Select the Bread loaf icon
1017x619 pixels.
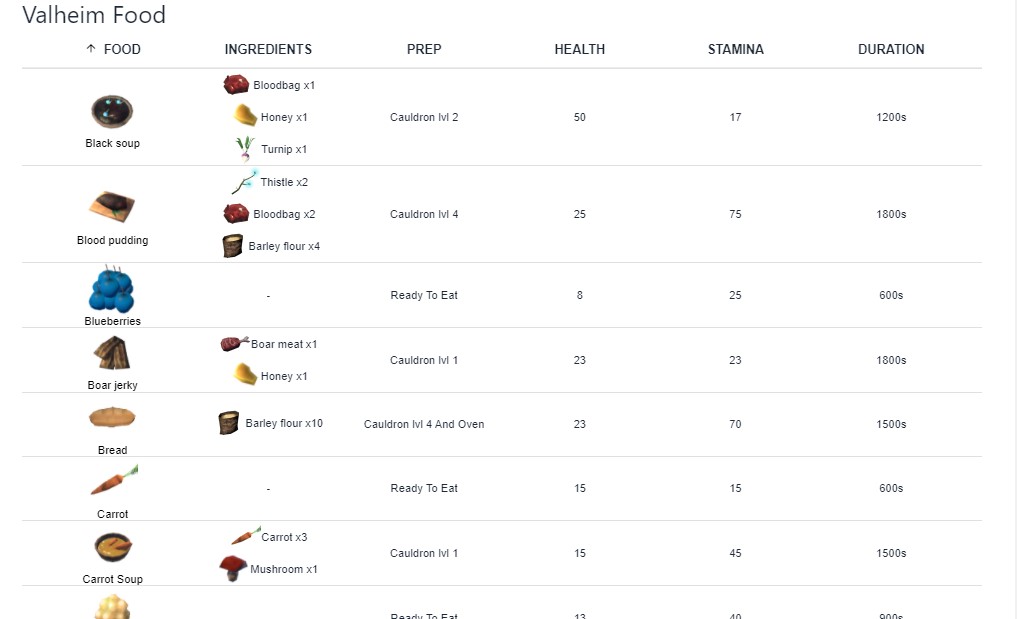click(112, 418)
